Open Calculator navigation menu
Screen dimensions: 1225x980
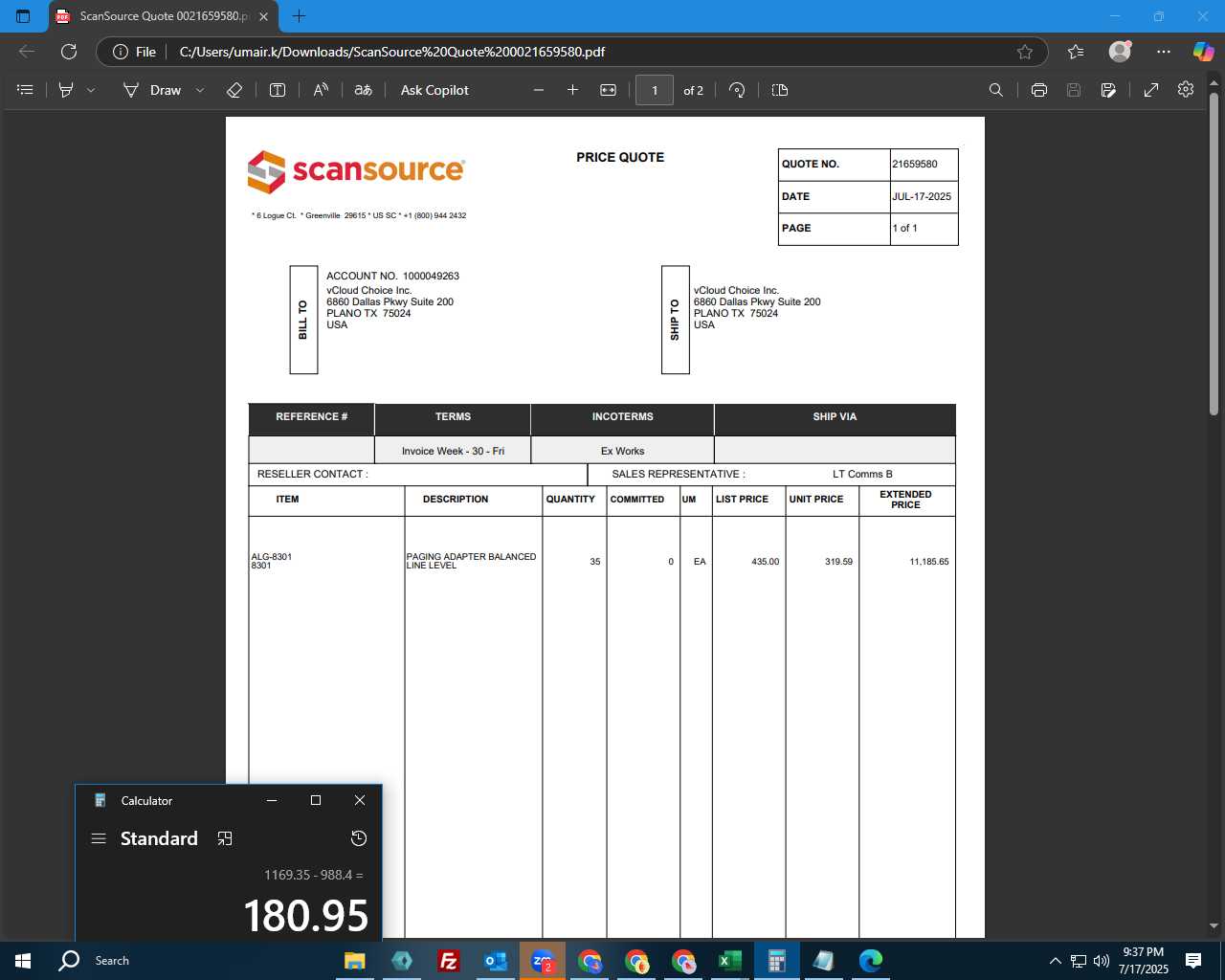tap(99, 838)
